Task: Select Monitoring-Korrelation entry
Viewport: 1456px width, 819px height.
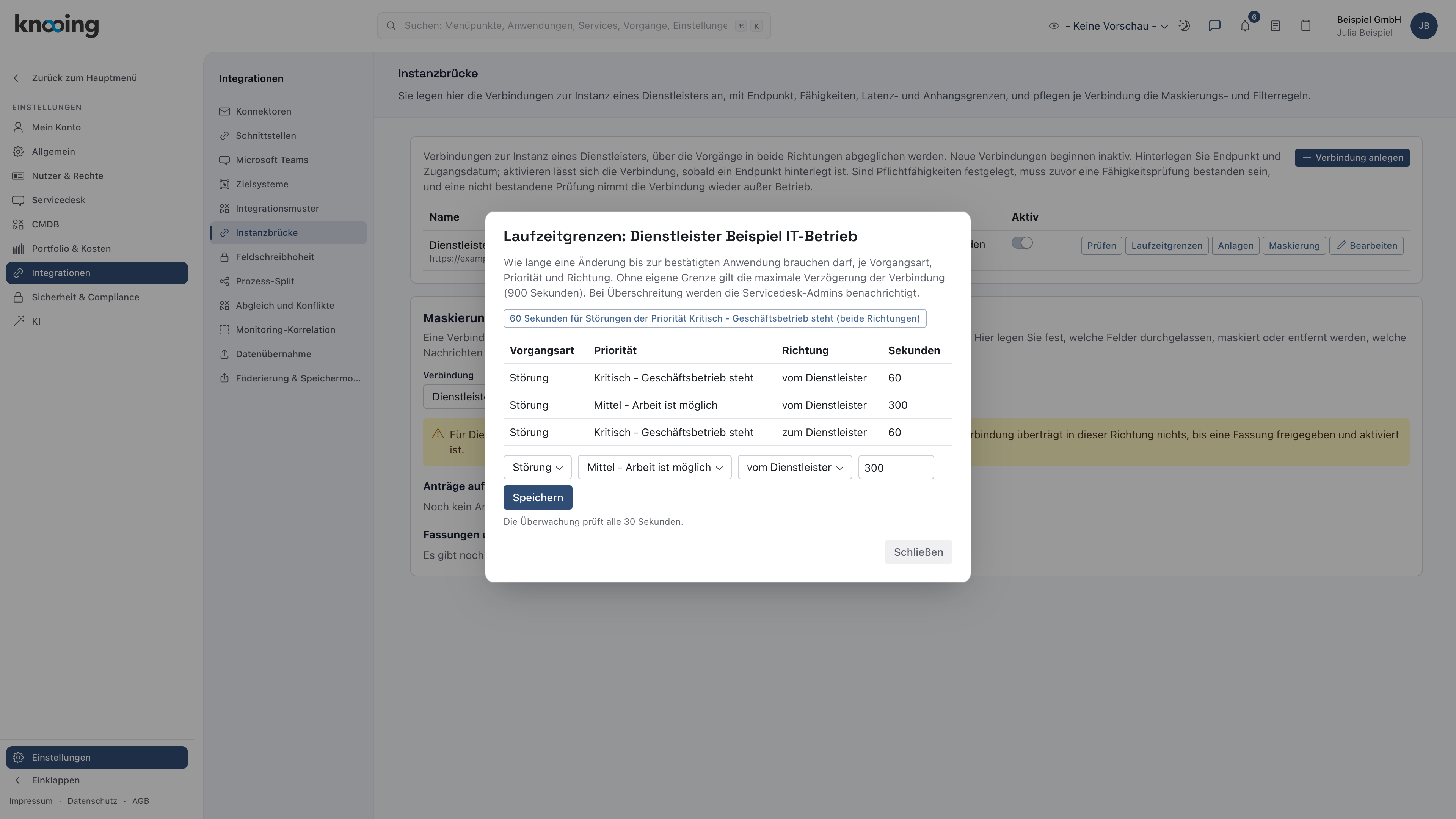Action: click(x=289, y=330)
